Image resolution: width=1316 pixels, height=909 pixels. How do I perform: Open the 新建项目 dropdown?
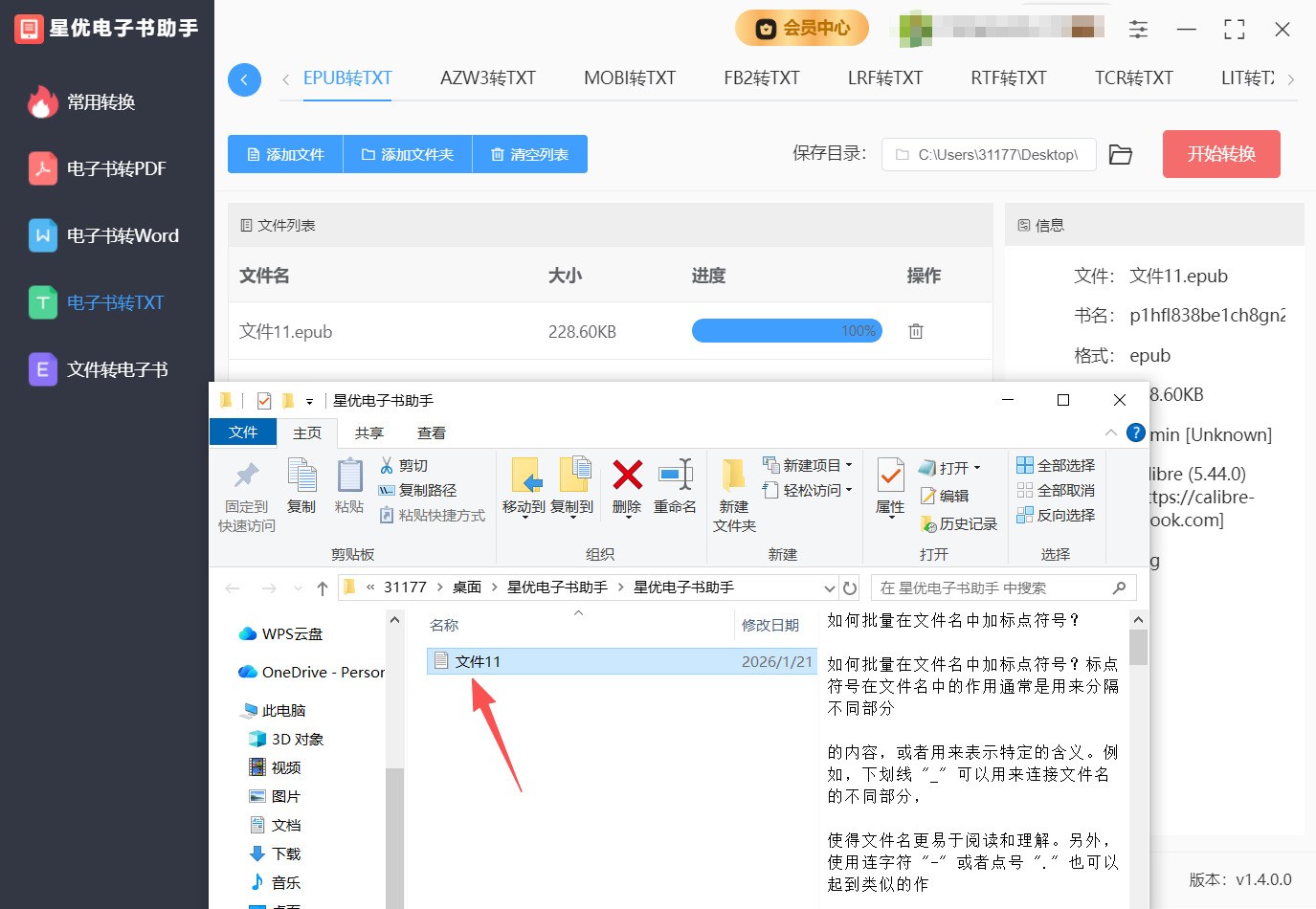[x=808, y=466]
